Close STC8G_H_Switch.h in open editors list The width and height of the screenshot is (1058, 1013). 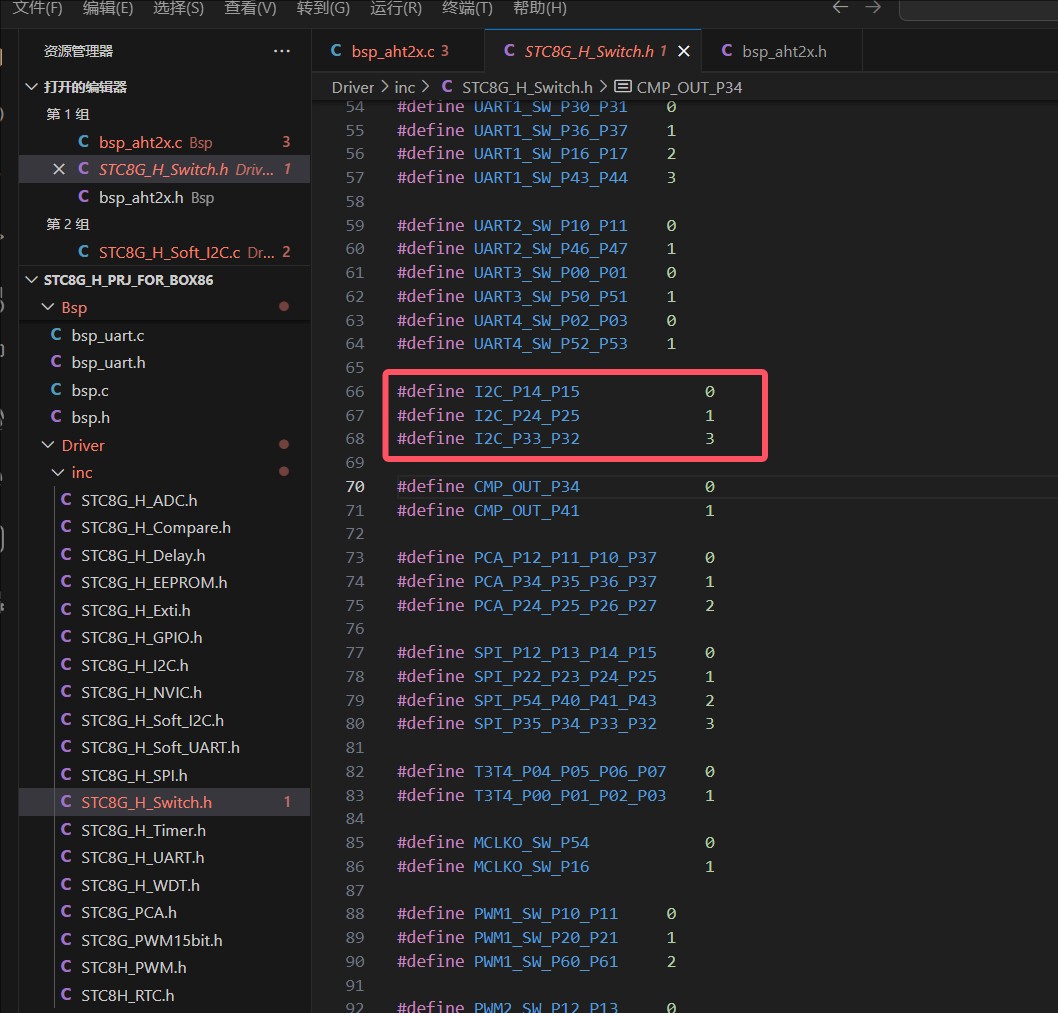tap(59, 169)
